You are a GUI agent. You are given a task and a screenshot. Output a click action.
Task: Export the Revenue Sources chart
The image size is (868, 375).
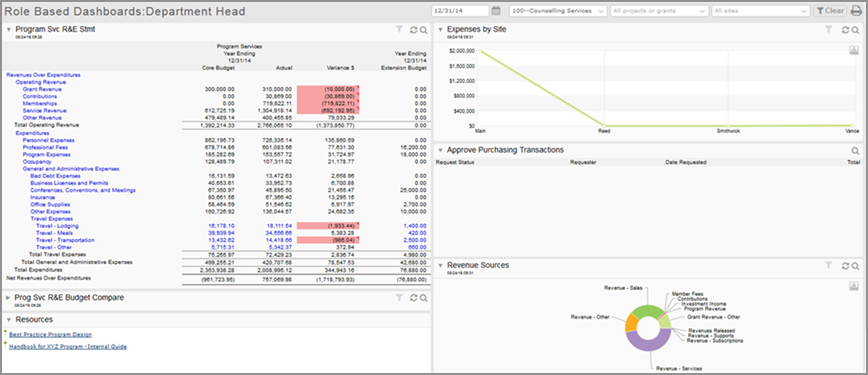pos(853,286)
